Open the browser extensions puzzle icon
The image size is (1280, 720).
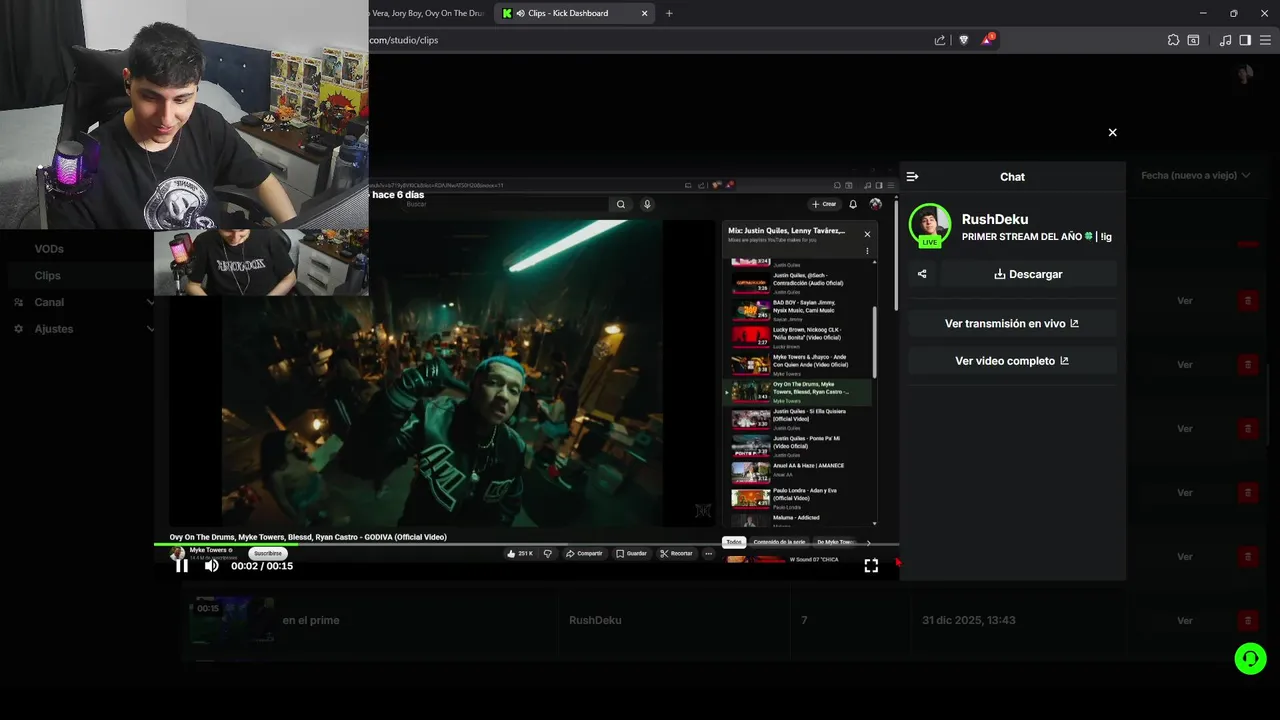click(x=1173, y=40)
